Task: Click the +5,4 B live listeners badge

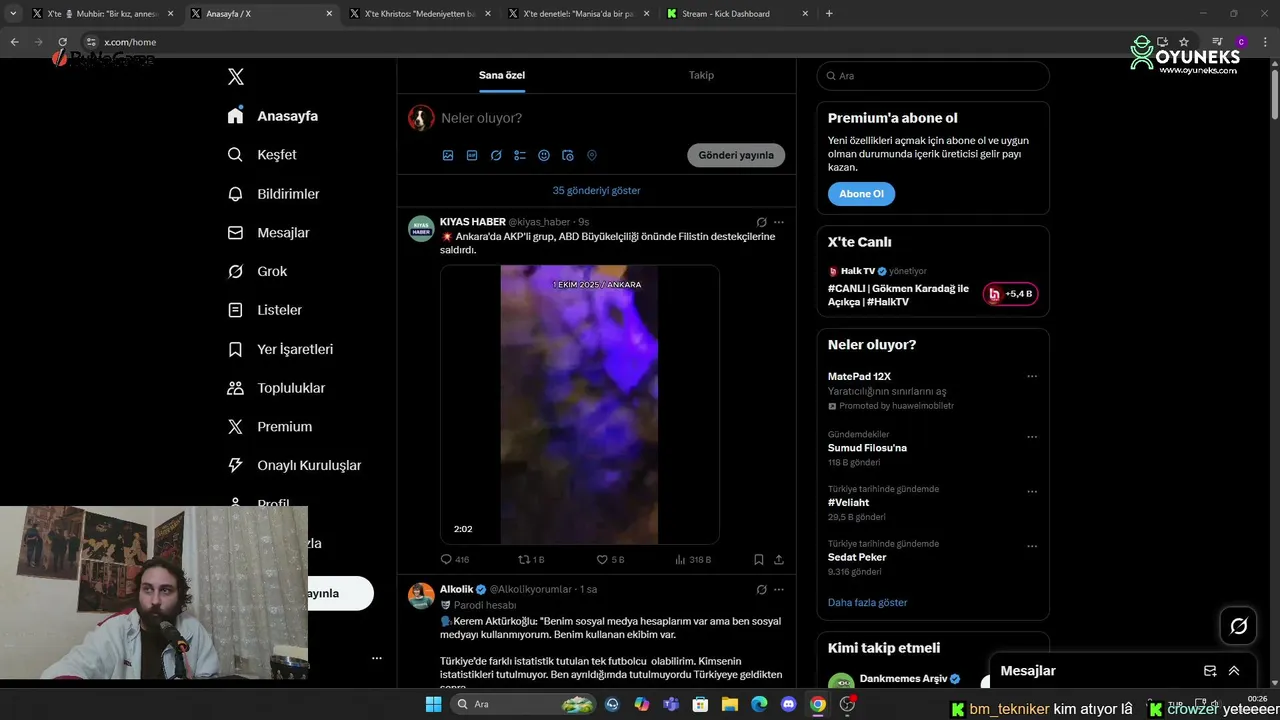Action: point(1010,294)
